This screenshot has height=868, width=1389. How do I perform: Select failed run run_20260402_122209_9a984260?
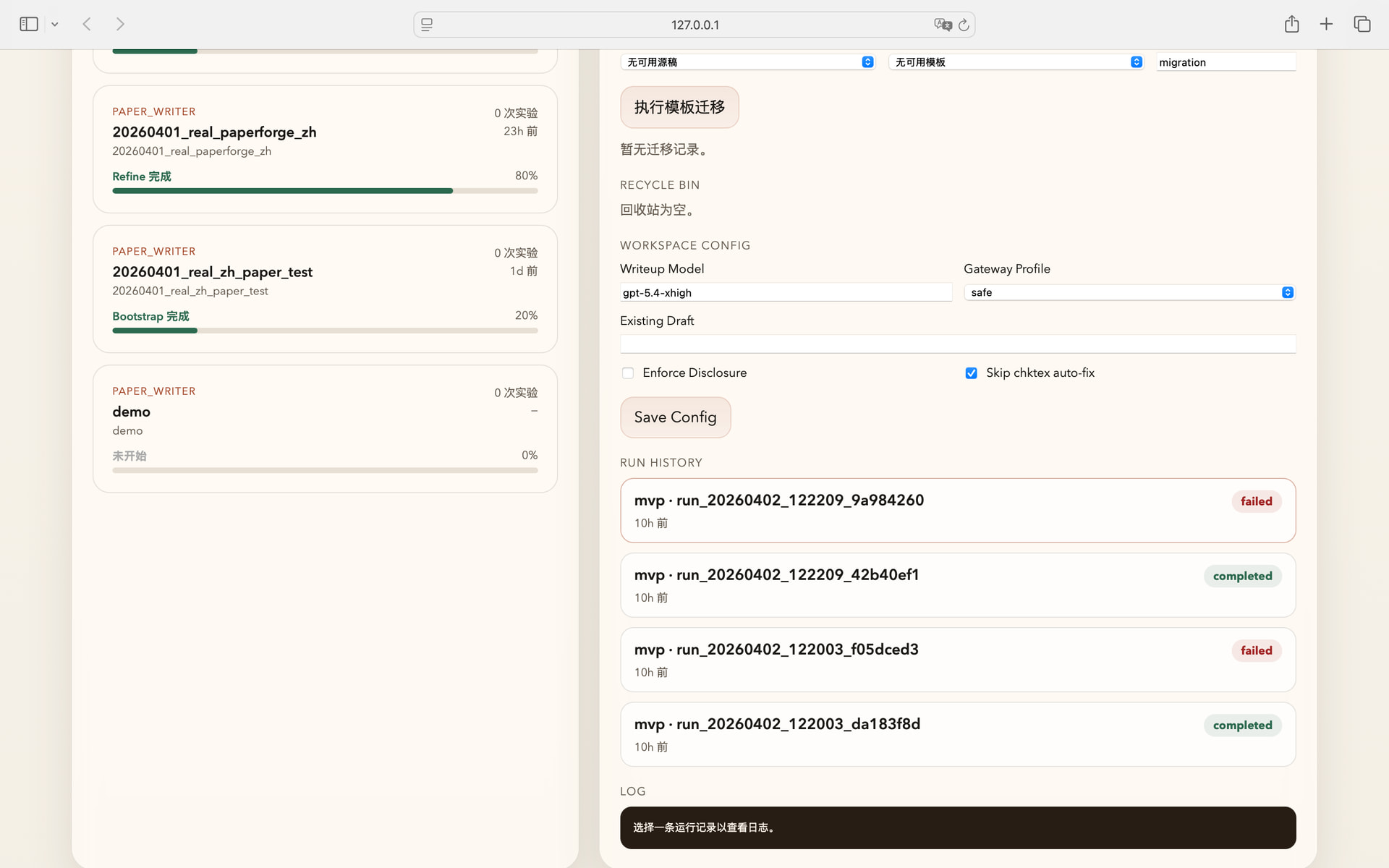(x=958, y=511)
